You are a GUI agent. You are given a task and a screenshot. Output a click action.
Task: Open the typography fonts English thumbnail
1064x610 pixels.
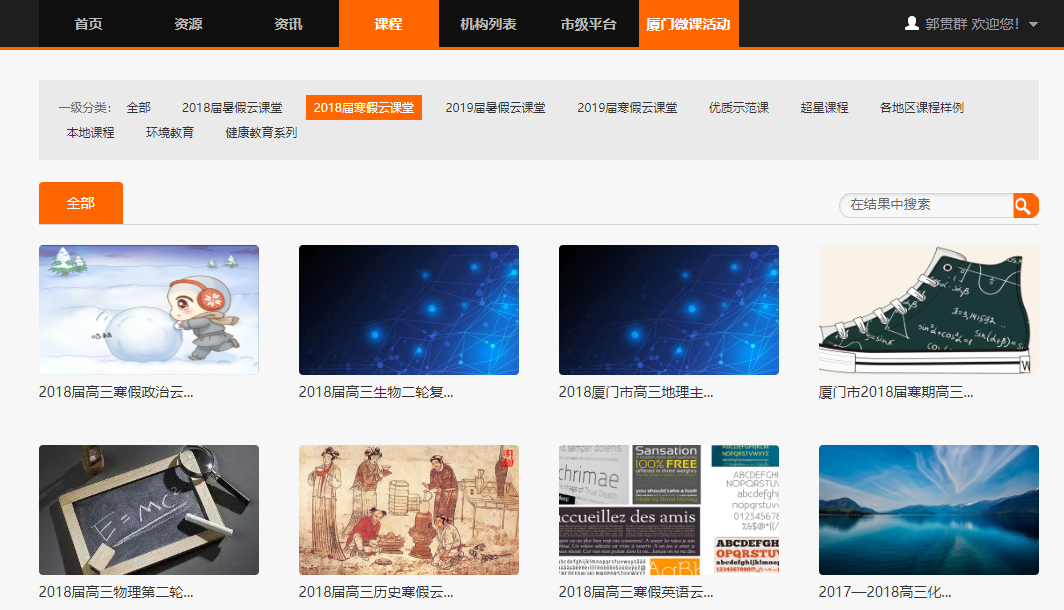[x=668, y=510]
